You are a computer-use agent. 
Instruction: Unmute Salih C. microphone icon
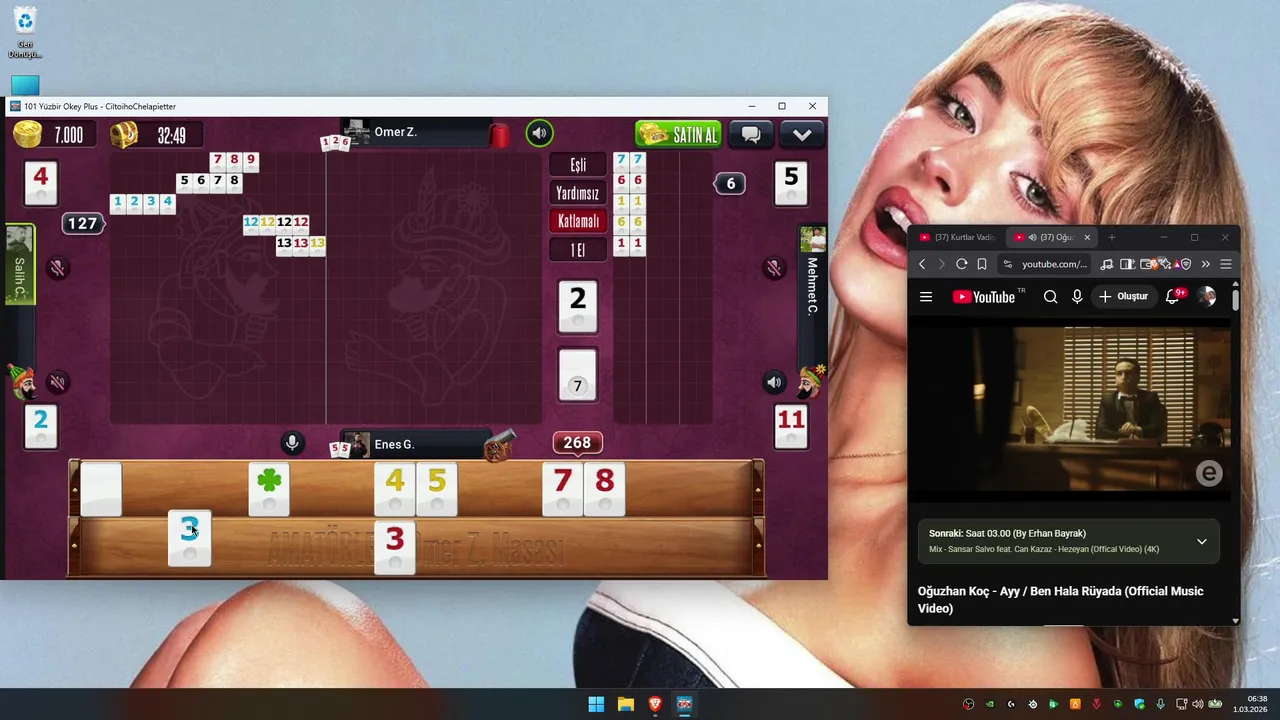(x=58, y=268)
